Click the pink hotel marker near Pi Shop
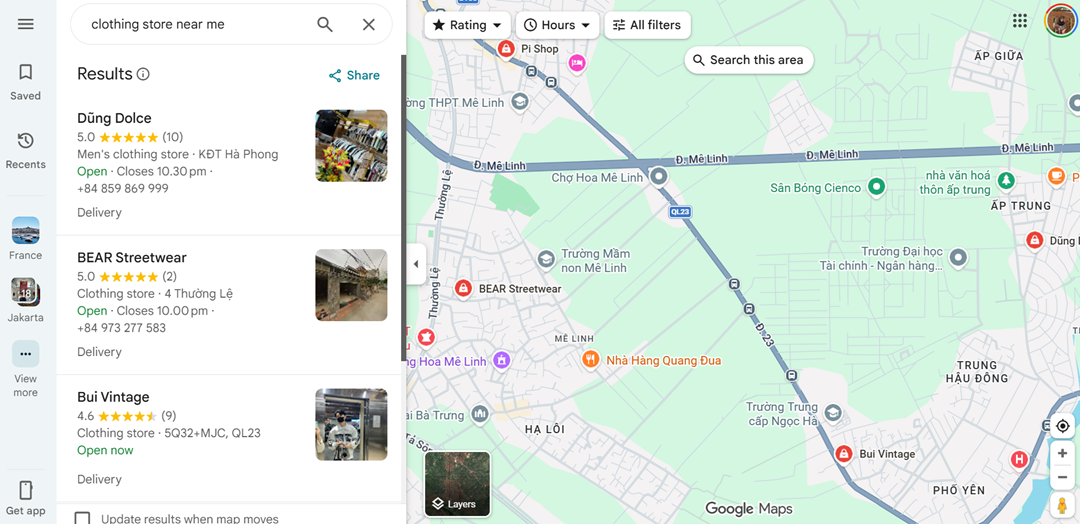Viewport: 1080px width, 524px height. [577, 63]
